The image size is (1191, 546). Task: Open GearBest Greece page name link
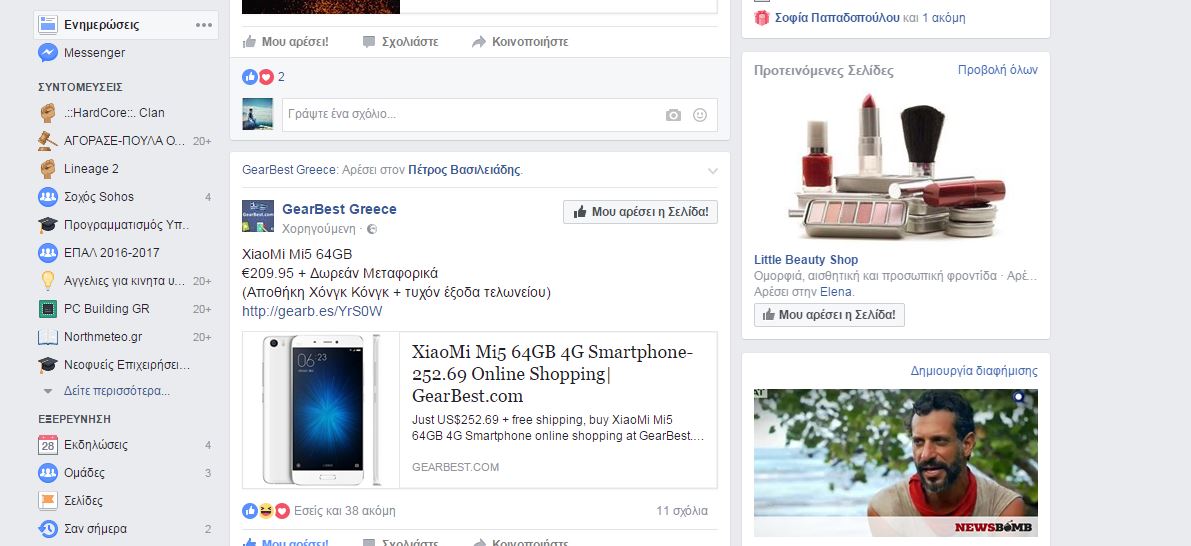[x=340, y=209]
